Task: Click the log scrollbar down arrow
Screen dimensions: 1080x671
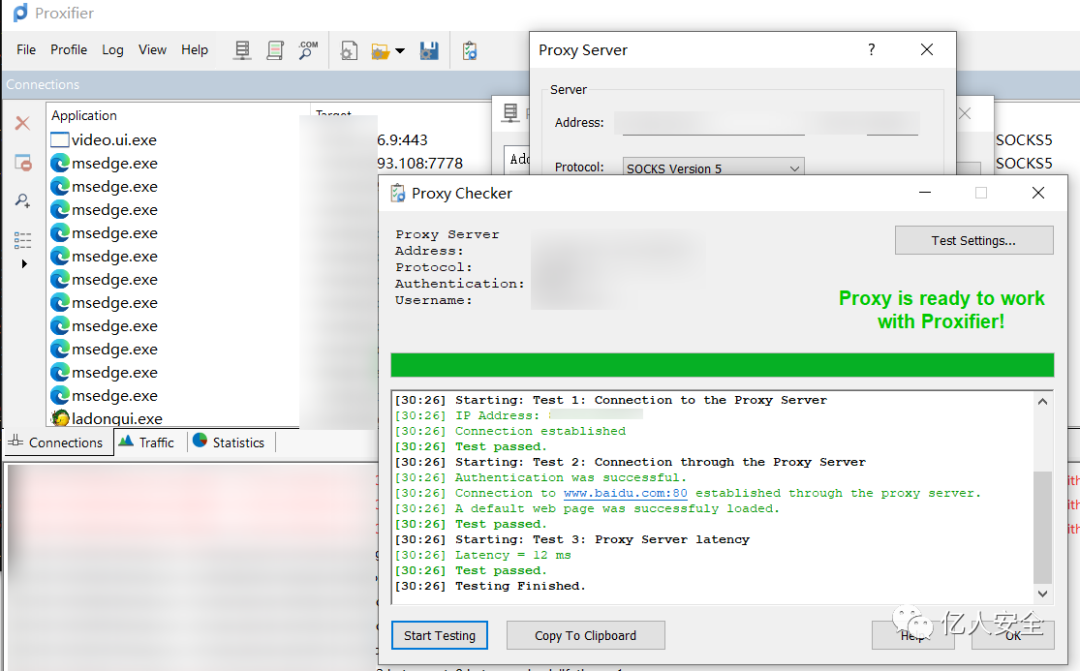Action: (1043, 593)
